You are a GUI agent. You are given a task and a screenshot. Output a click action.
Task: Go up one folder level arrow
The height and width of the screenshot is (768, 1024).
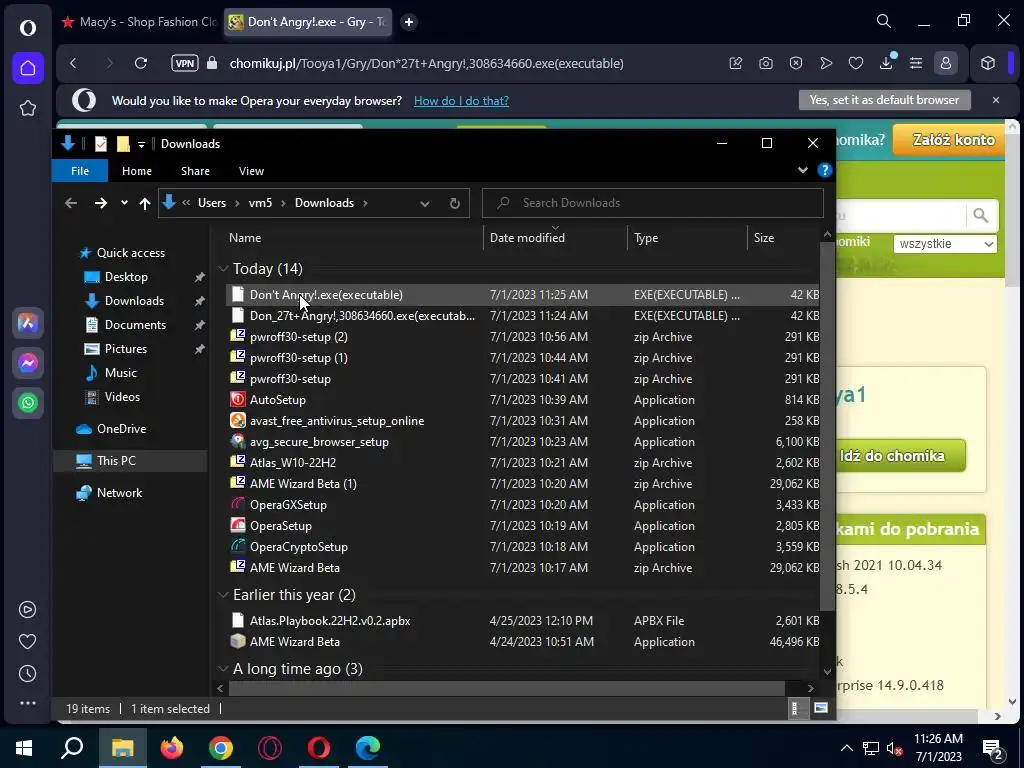tap(145, 203)
